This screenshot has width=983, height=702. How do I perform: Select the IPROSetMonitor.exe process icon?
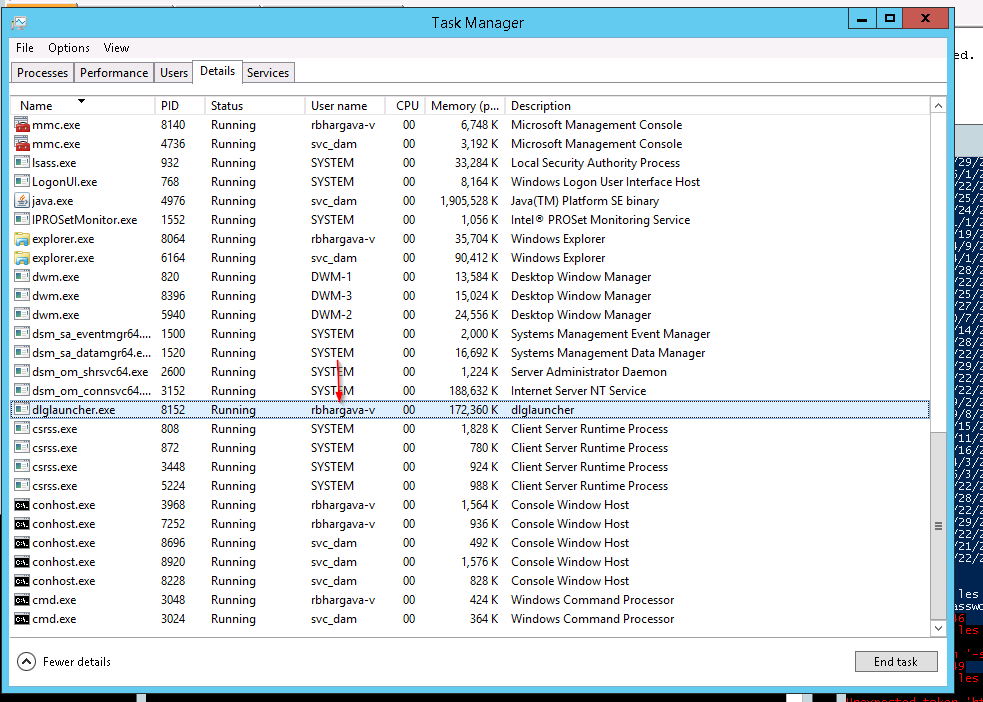(x=22, y=220)
